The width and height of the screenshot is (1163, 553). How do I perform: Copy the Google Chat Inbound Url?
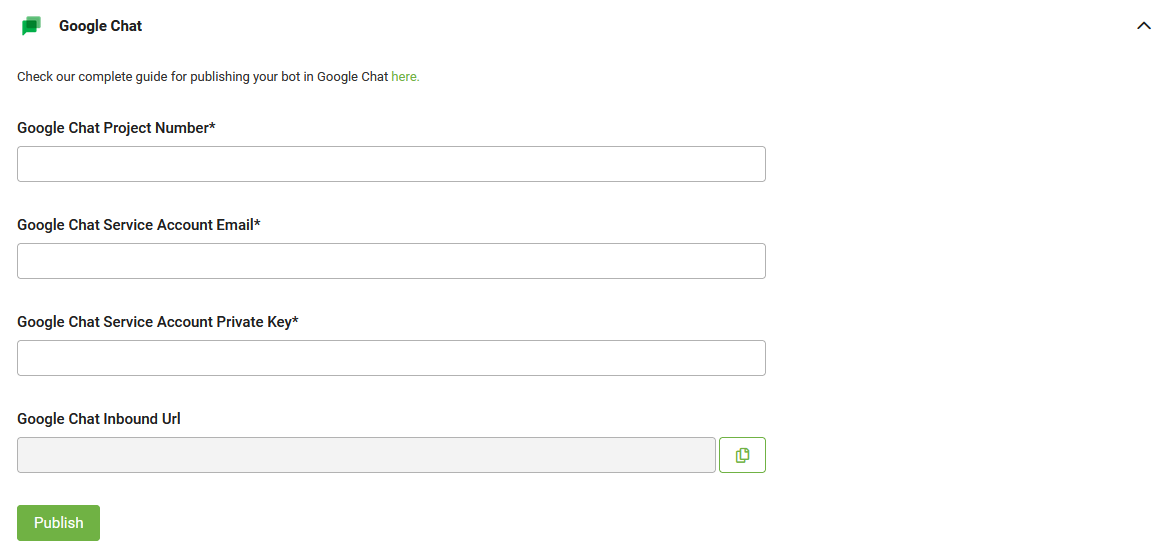coord(742,455)
